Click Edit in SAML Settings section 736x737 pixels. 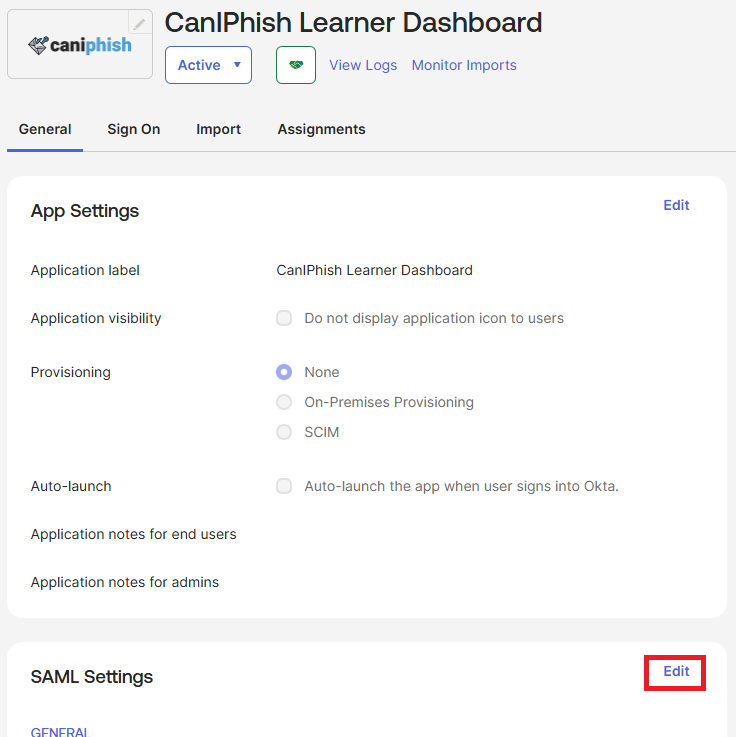tap(676, 671)
